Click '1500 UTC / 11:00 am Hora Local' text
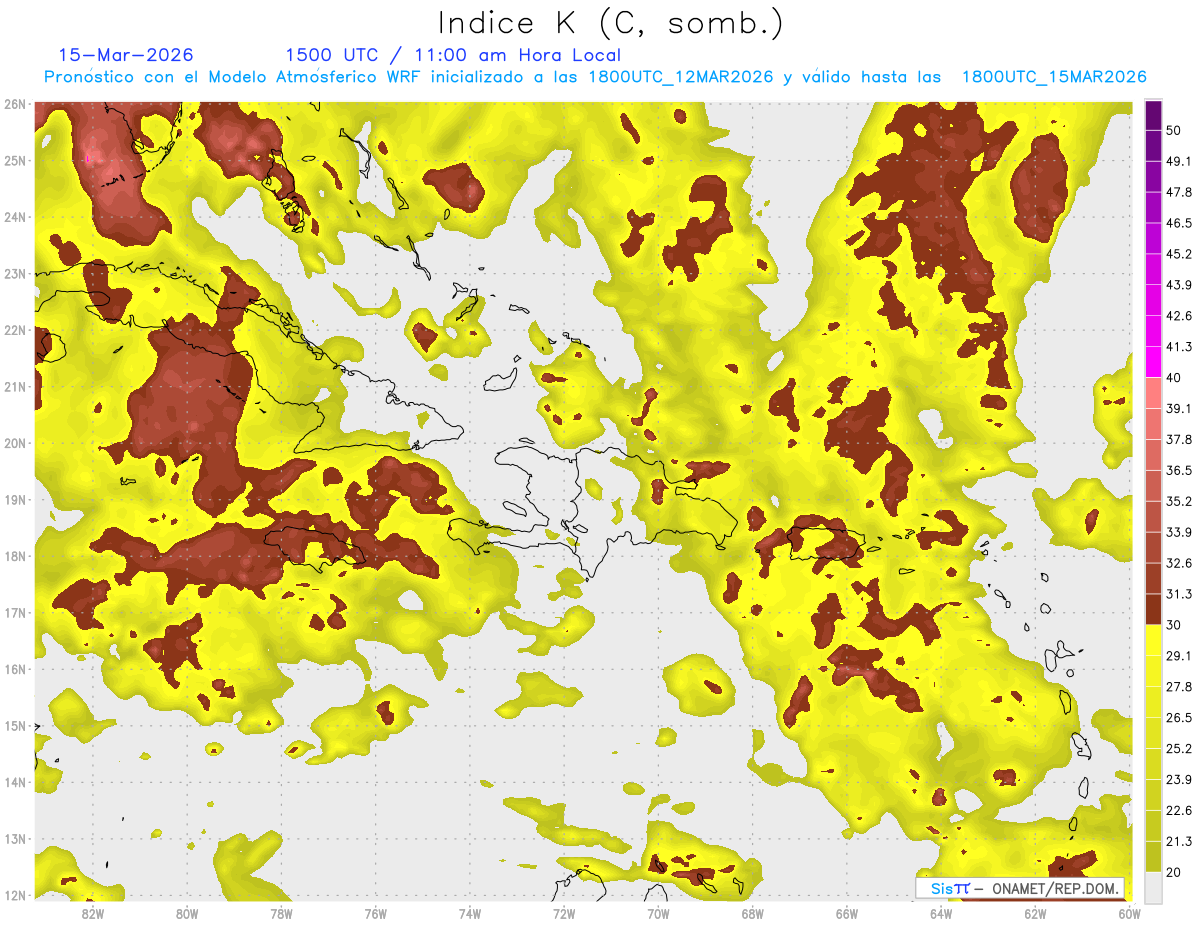Viewport: 1200px width, 927px height. pyautogui.click(x=453, y=55)
